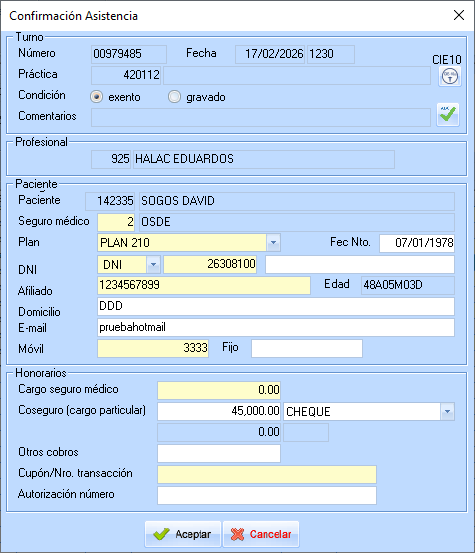Expand the Plan 210 dropdown

pyautogui.click(x=273, y=243)
